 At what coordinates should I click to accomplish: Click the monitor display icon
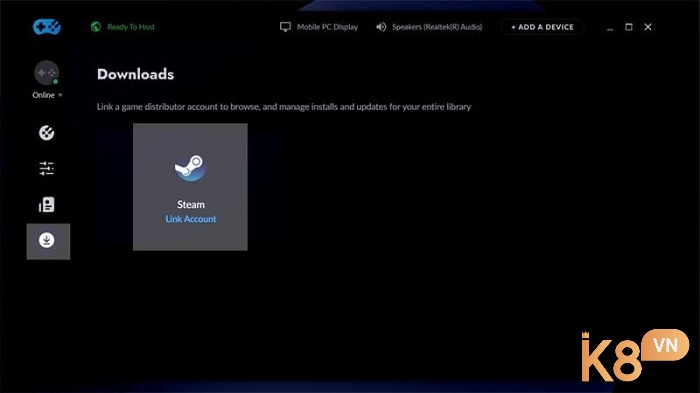pyautogui.click(x=285, y=27)
